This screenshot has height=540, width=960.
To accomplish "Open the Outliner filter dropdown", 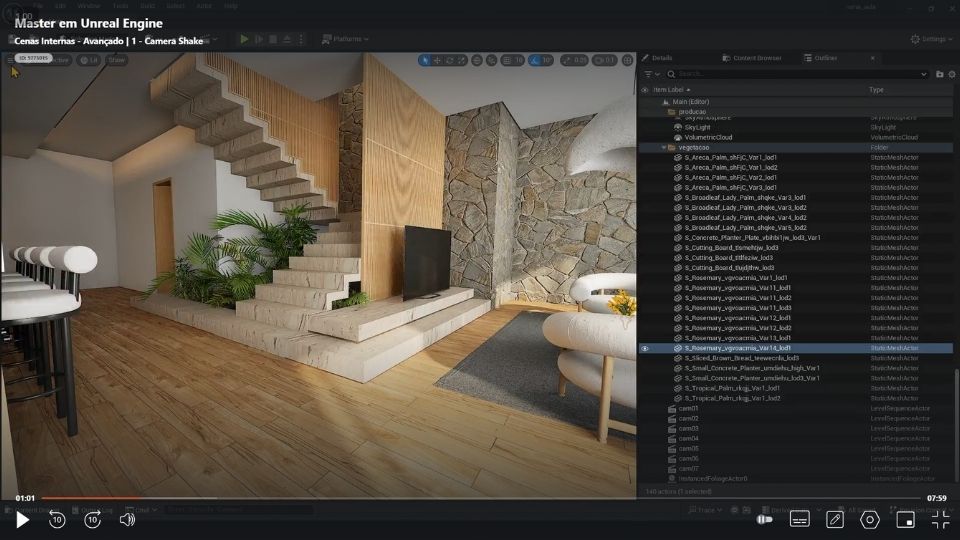I will pyautogui.click(x=652, y=74).
